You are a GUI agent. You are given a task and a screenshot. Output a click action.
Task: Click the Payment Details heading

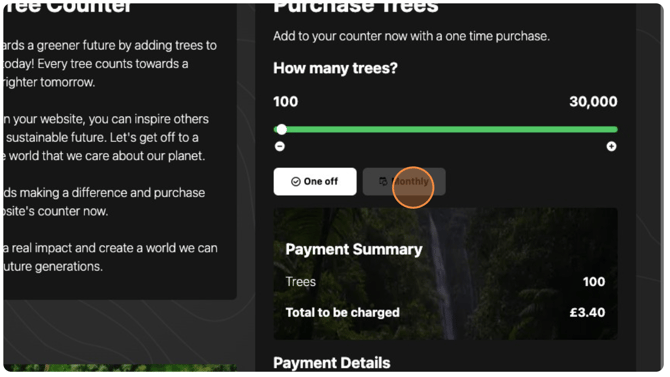[332, 363]
